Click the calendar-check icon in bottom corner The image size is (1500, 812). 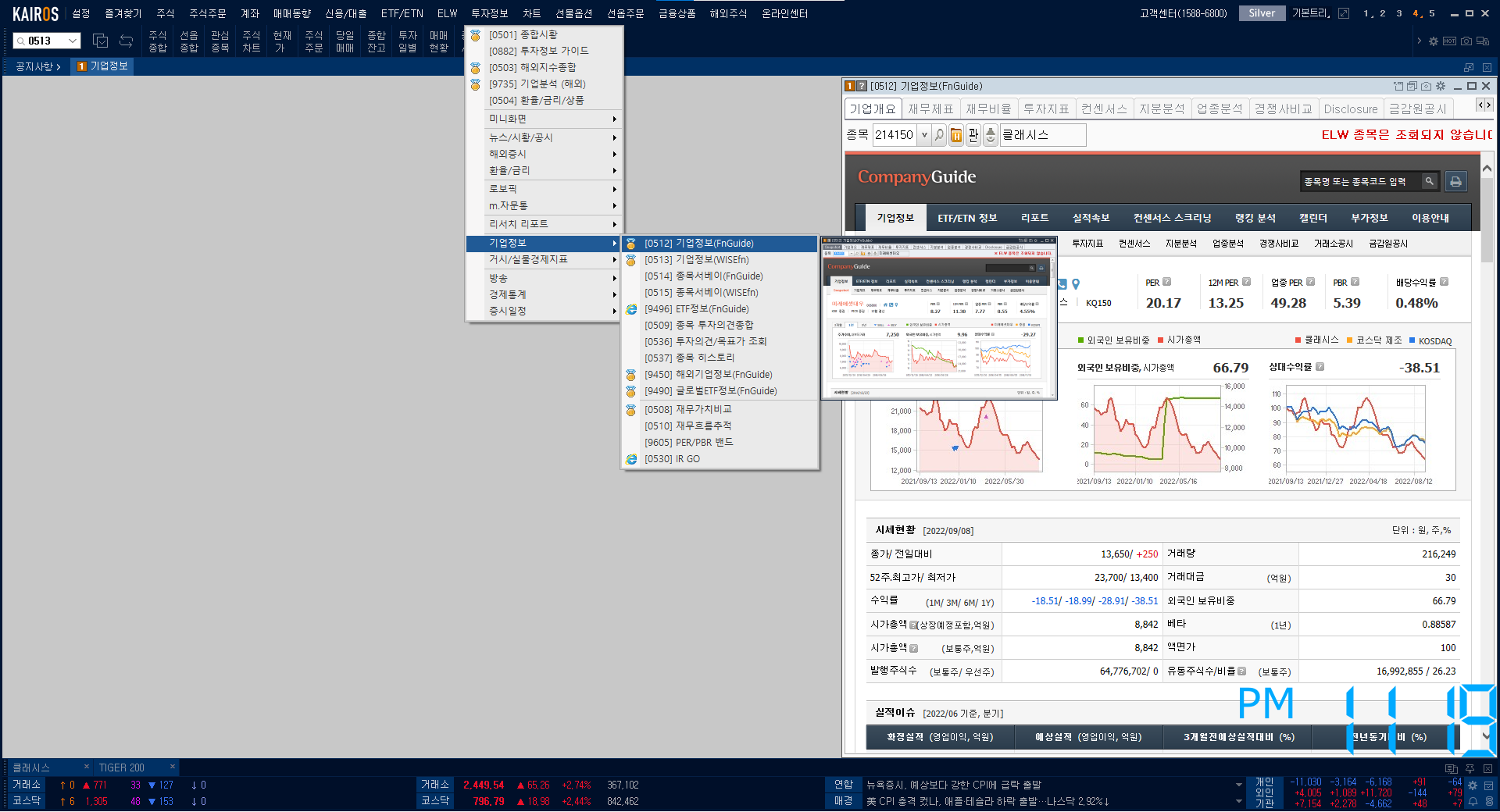(1488, 785)
